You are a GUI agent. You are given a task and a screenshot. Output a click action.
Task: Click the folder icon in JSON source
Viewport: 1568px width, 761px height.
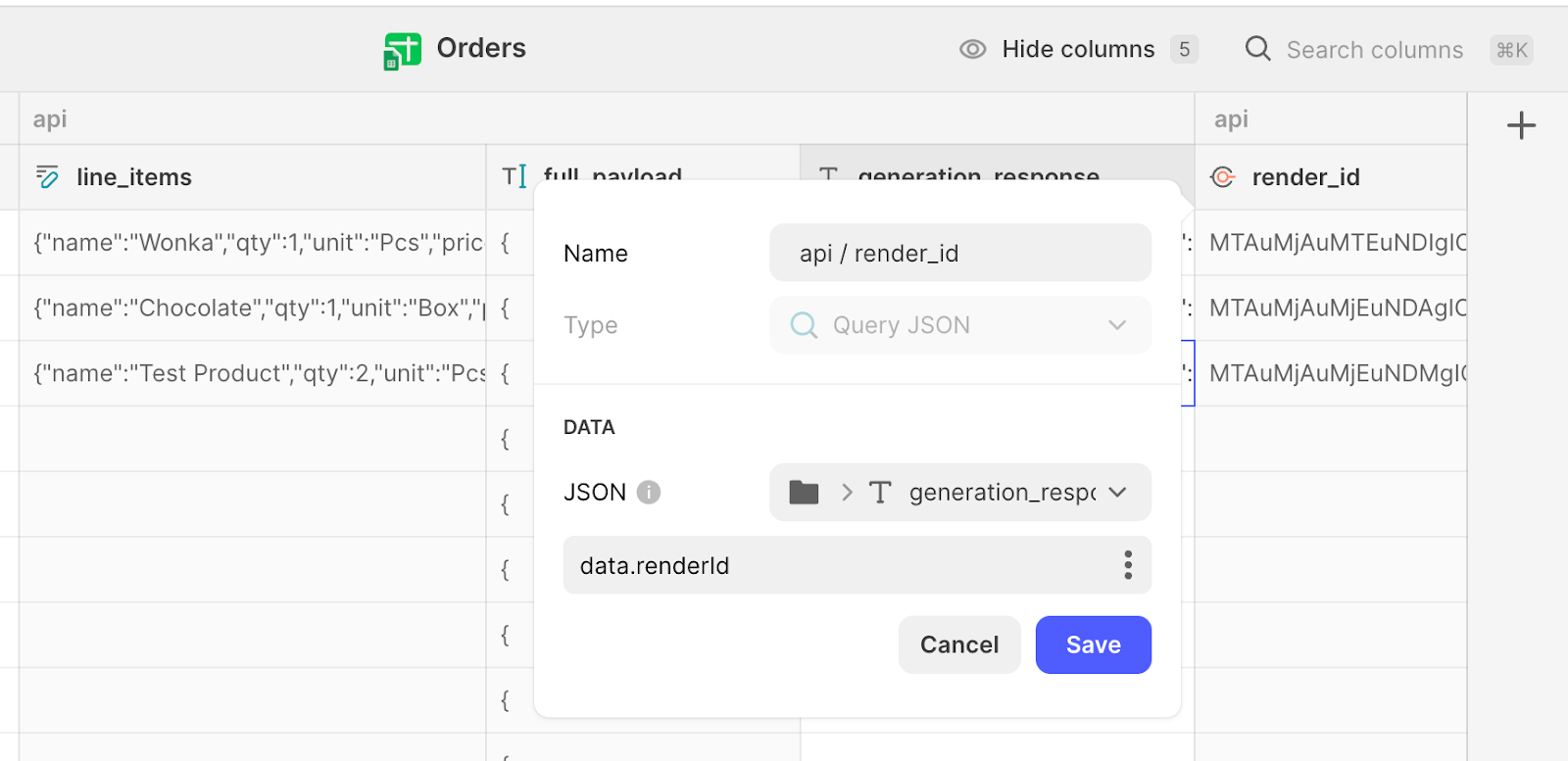(x=804, y=492)
